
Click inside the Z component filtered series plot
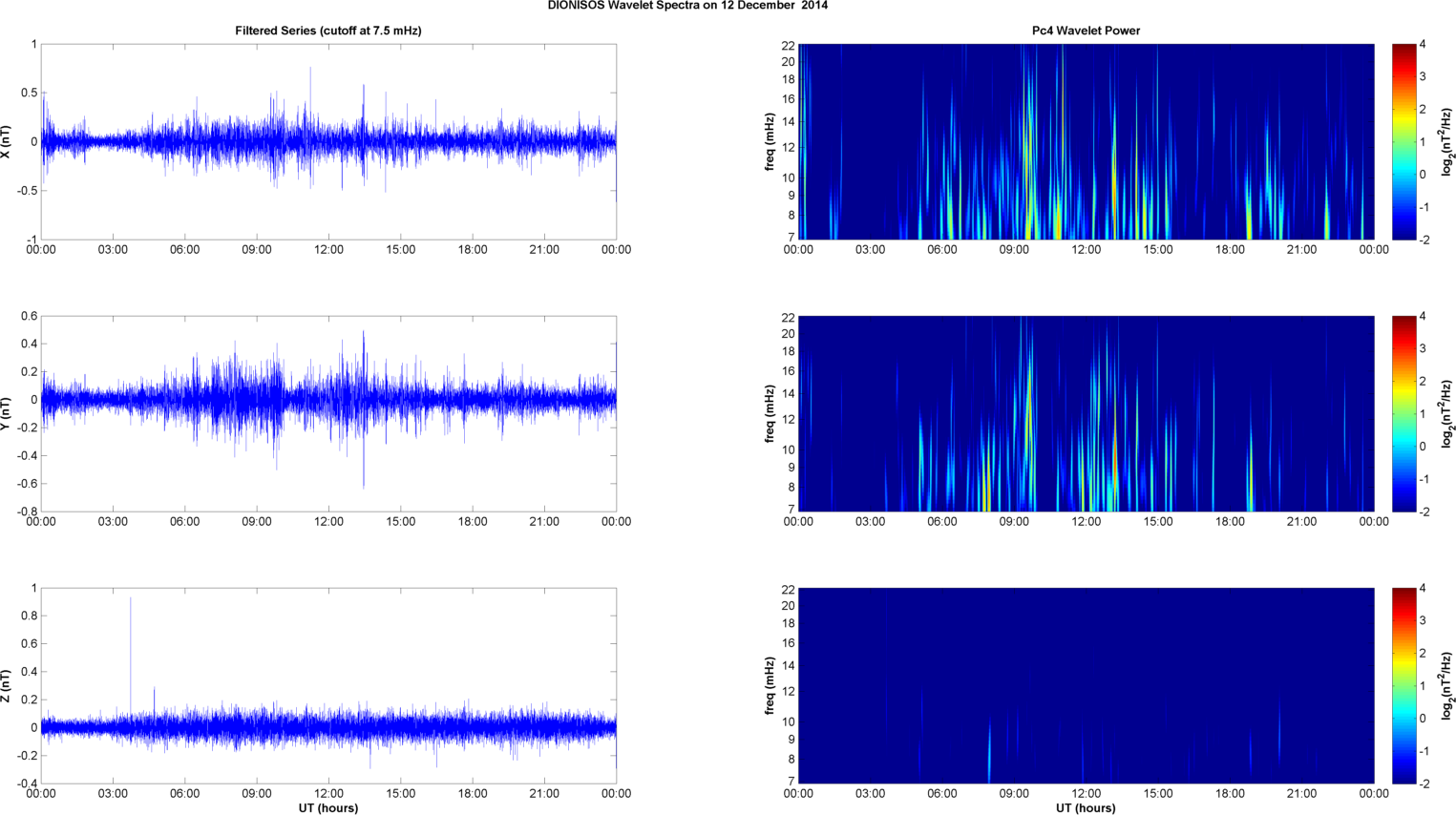(328, 685)
